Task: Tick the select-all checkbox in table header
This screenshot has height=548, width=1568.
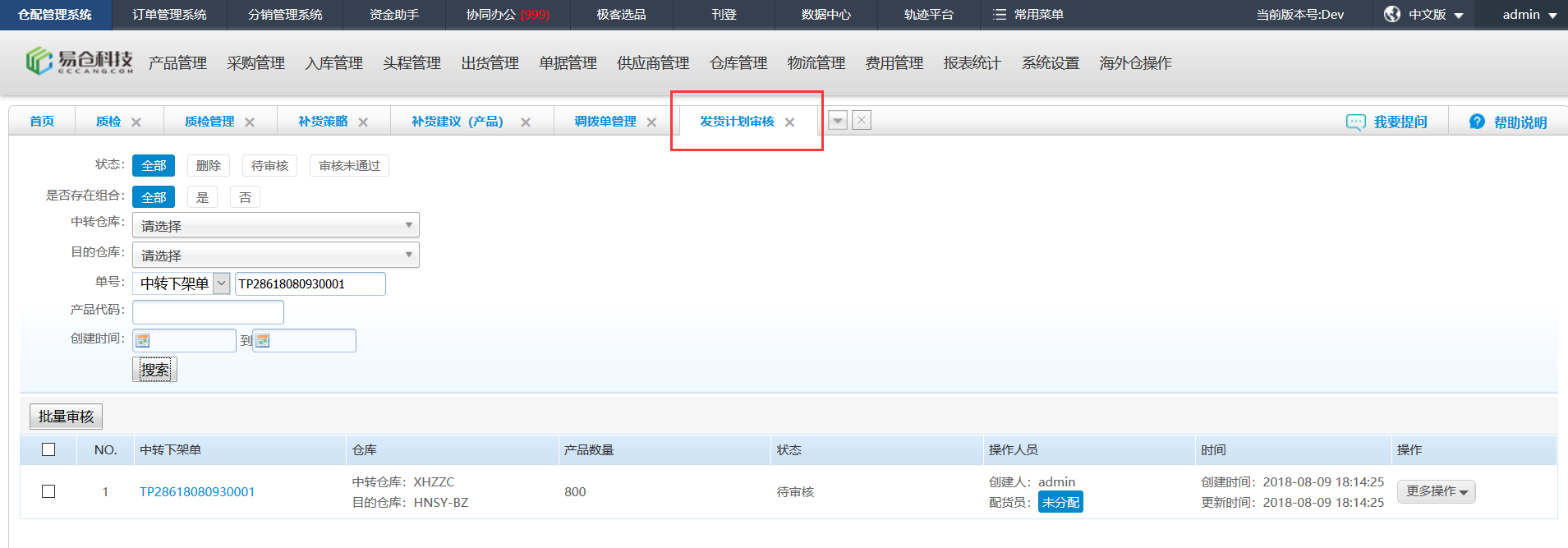Action: [48, 449]
